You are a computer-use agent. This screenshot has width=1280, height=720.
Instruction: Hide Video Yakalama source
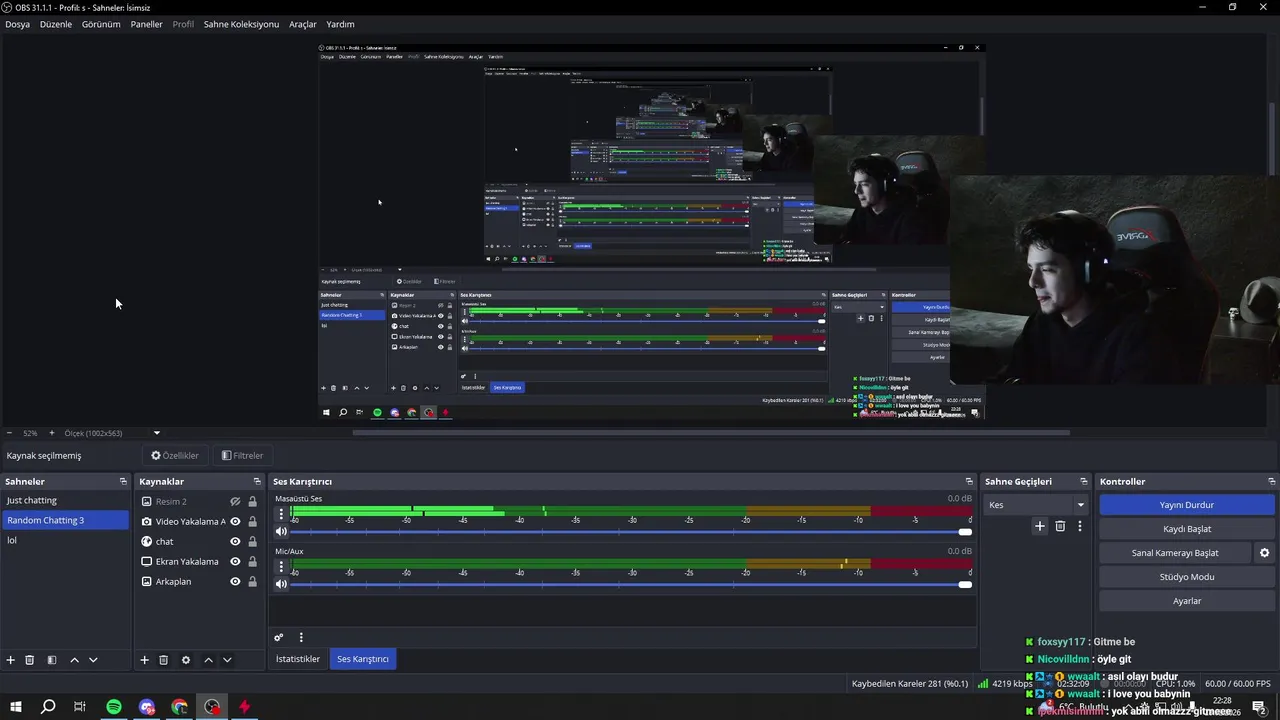tap(235, 522)
